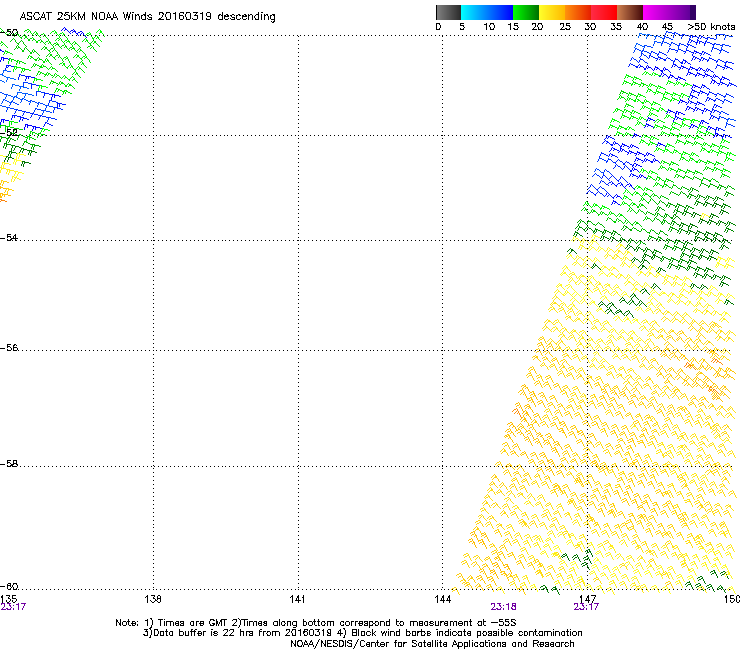Click the red 30-35 knots color segment
The height and width of the screenshot is (650, 740).
point(604,12)
